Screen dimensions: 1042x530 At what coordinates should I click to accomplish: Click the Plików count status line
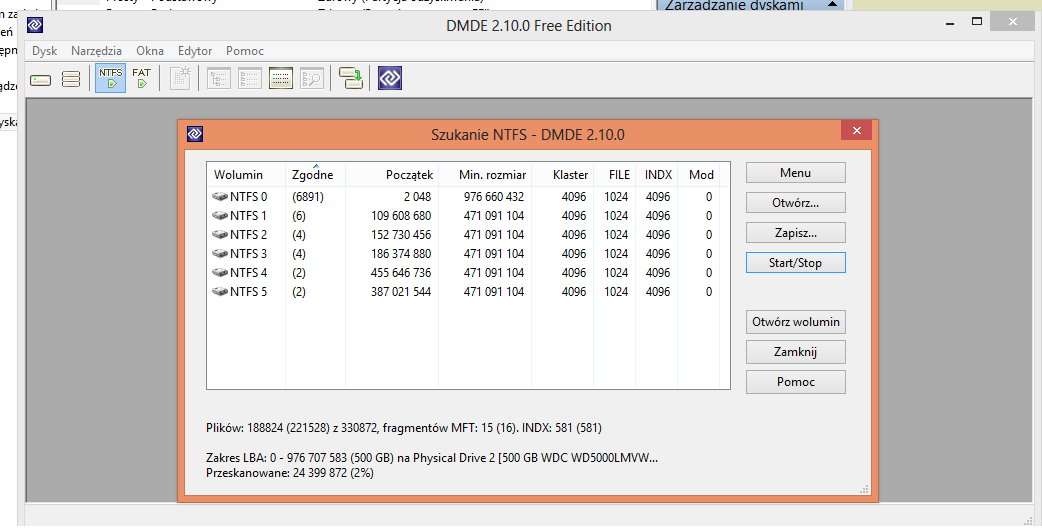404,428
